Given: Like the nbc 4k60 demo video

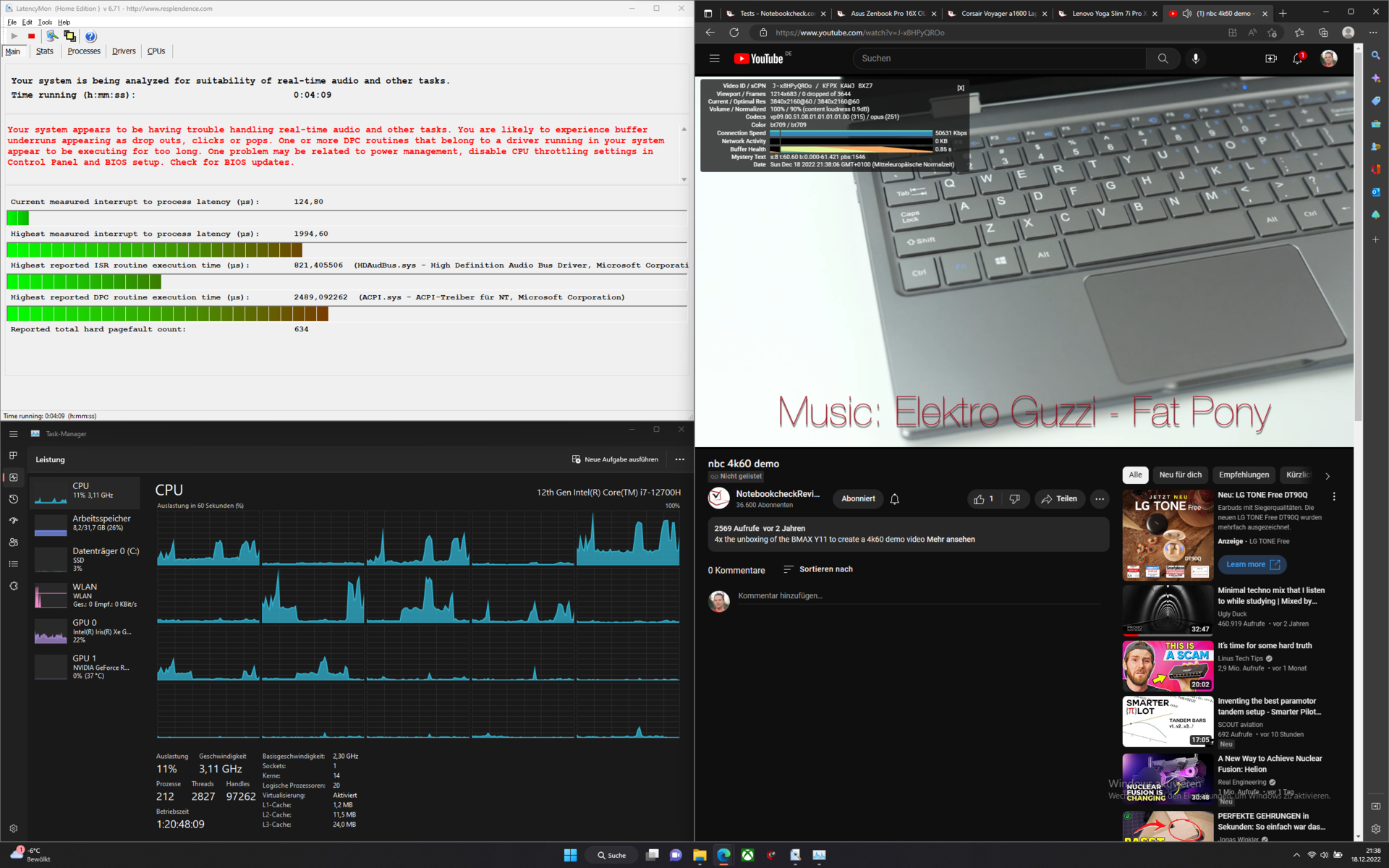Looking at the screenshot, I should click(980, 499).
